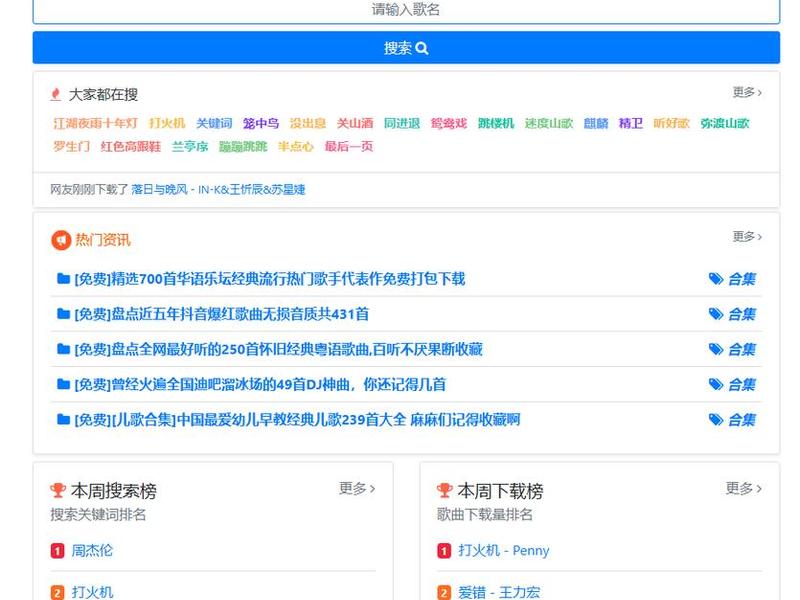Open 爱错 - 王力宏 in the download ranking
The image size is (800, 600).
pos(499,592)
